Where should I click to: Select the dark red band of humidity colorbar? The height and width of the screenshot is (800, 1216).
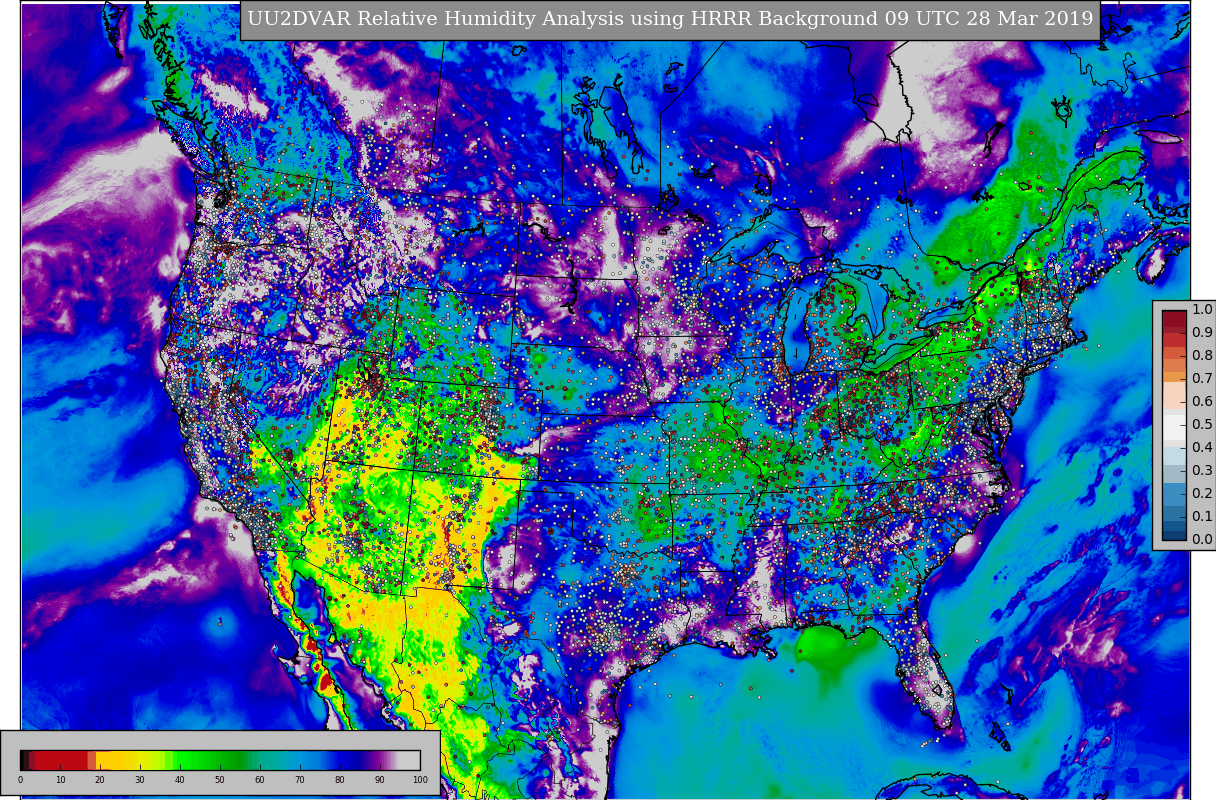click(x=61, y=760)
